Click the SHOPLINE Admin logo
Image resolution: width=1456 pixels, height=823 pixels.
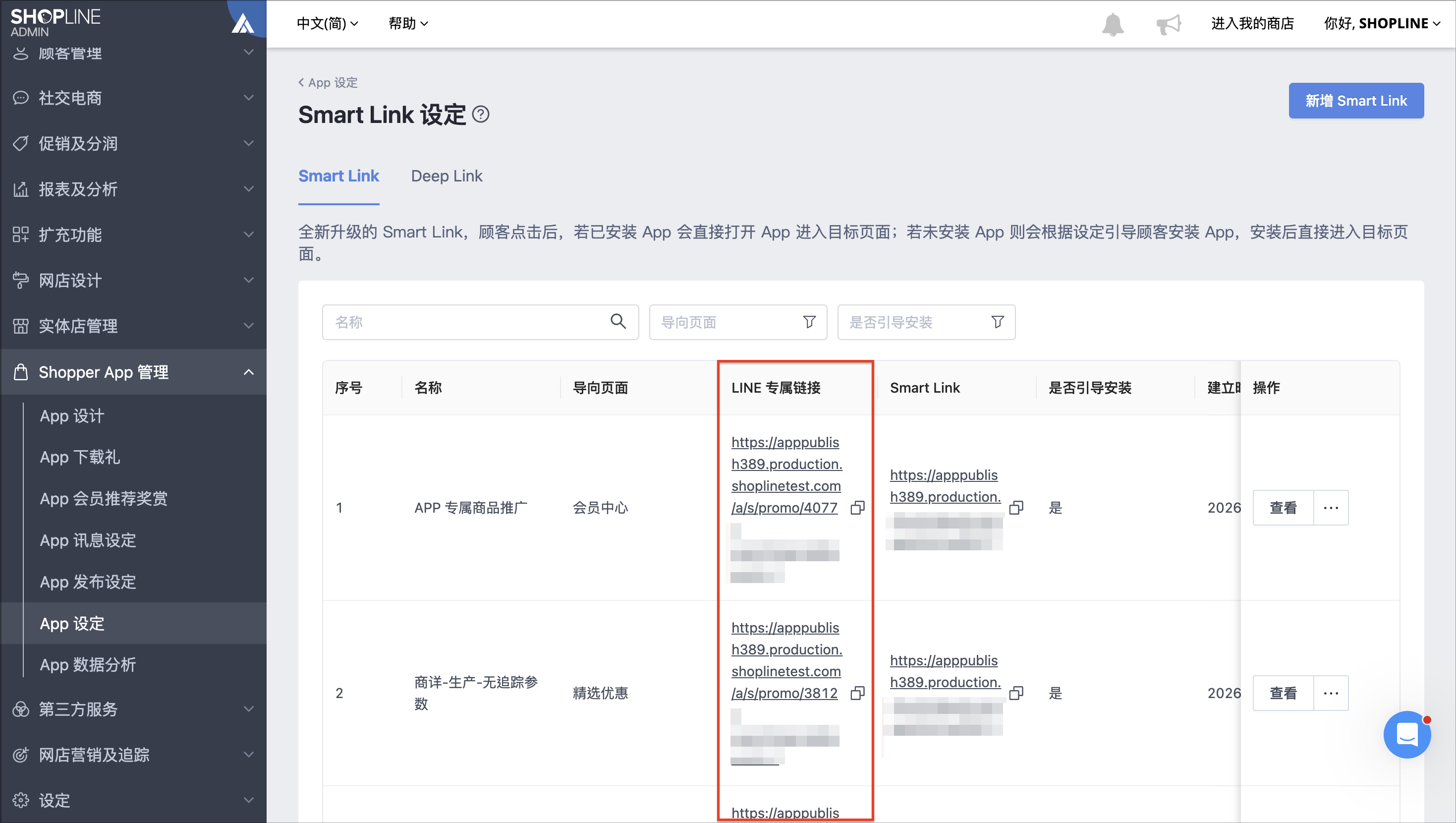pos(56,23)
